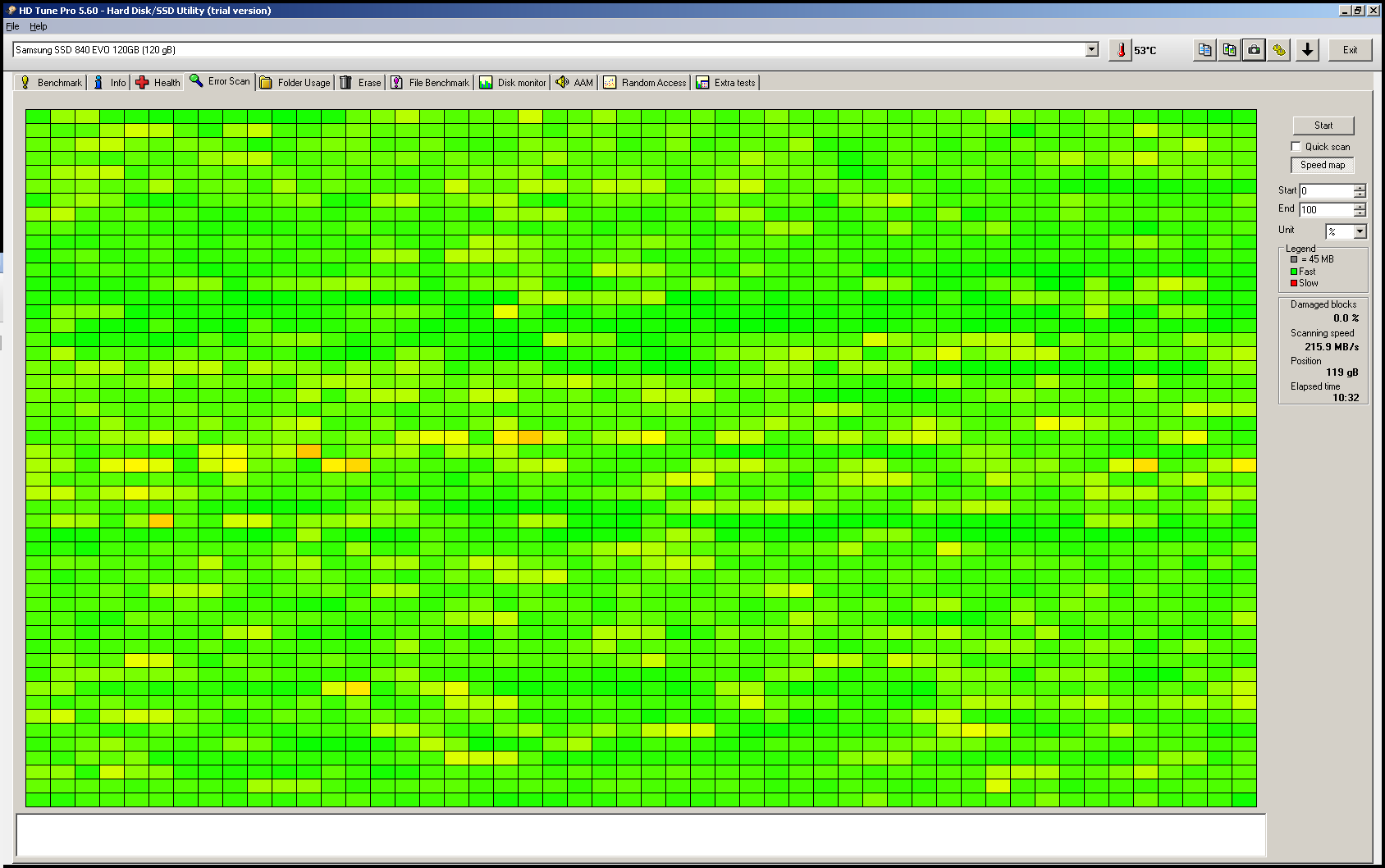Click the End position input field

[x=1326, y=209]
